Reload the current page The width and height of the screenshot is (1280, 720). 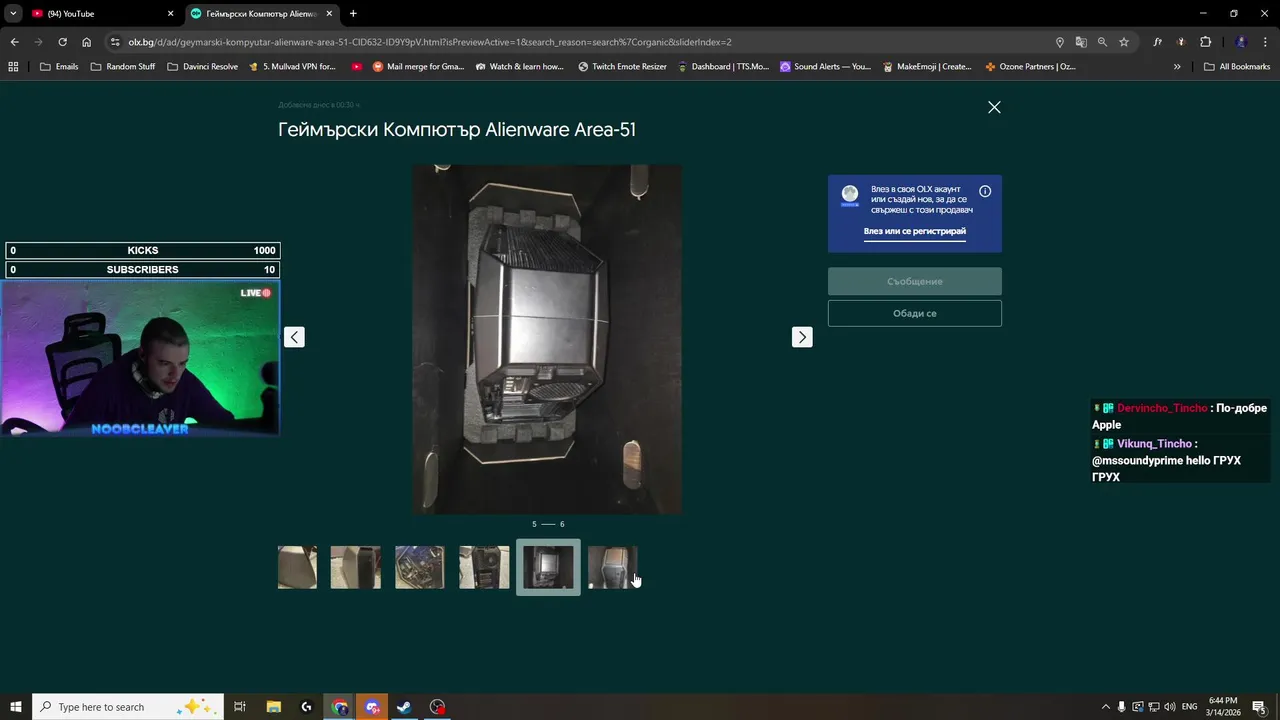point(62,42)
